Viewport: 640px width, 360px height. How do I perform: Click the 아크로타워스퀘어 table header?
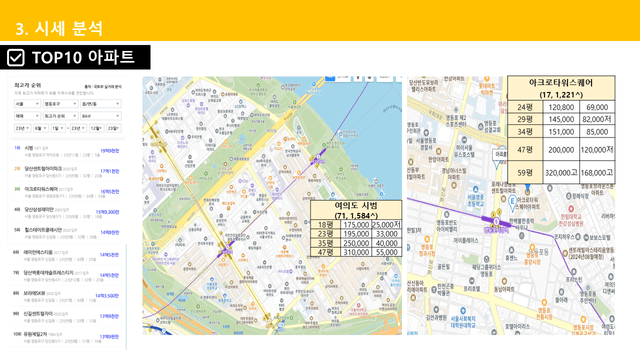click(561, 88)
